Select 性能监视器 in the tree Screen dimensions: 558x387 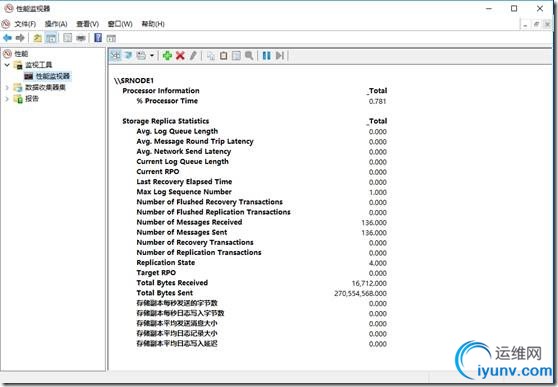point(53,76)
